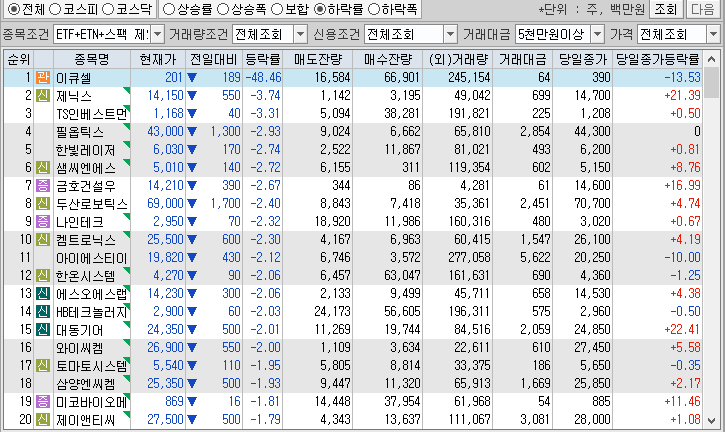Click the (외)거래량 column header
725x432 pixels.
pyautogui.click(x=458, y=59)
